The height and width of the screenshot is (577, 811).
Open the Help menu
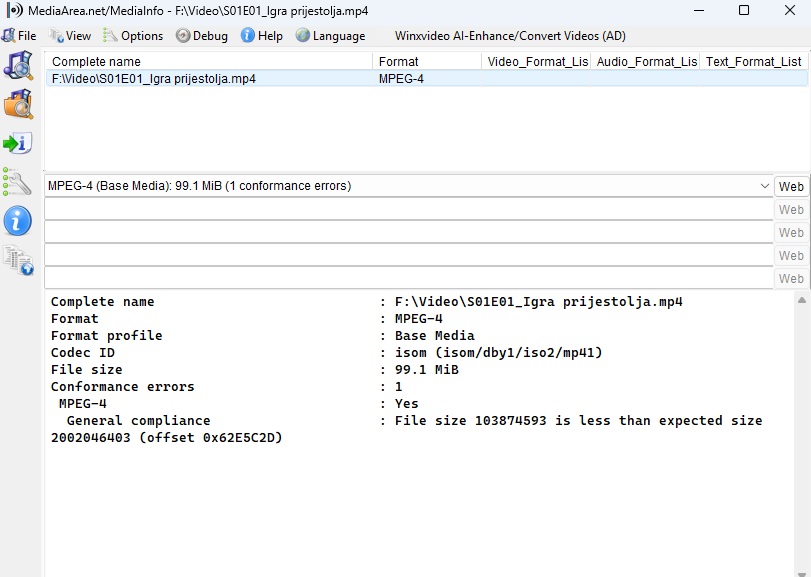[262, 35]
